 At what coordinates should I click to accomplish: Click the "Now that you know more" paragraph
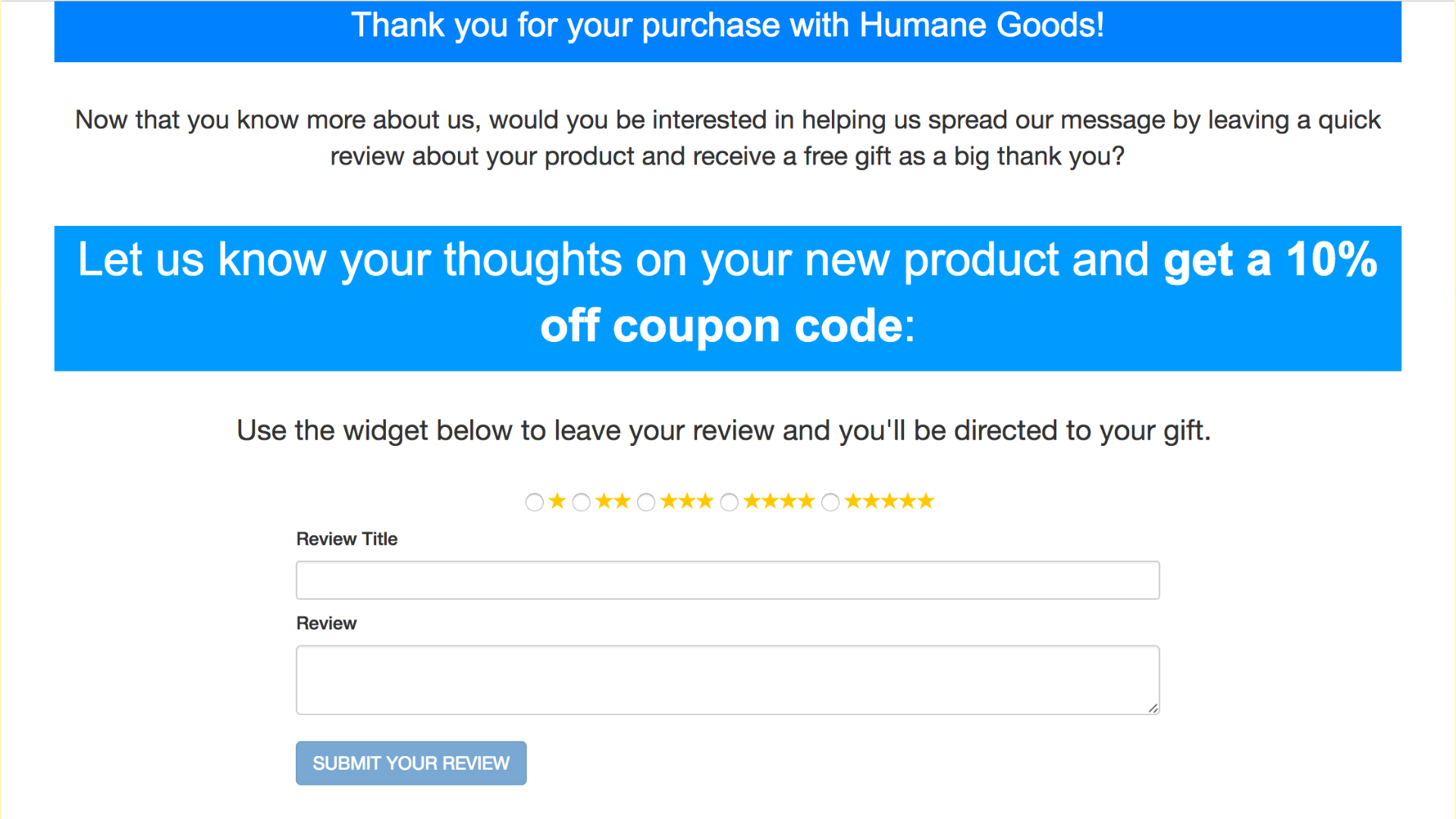click(x=727, y=138)
